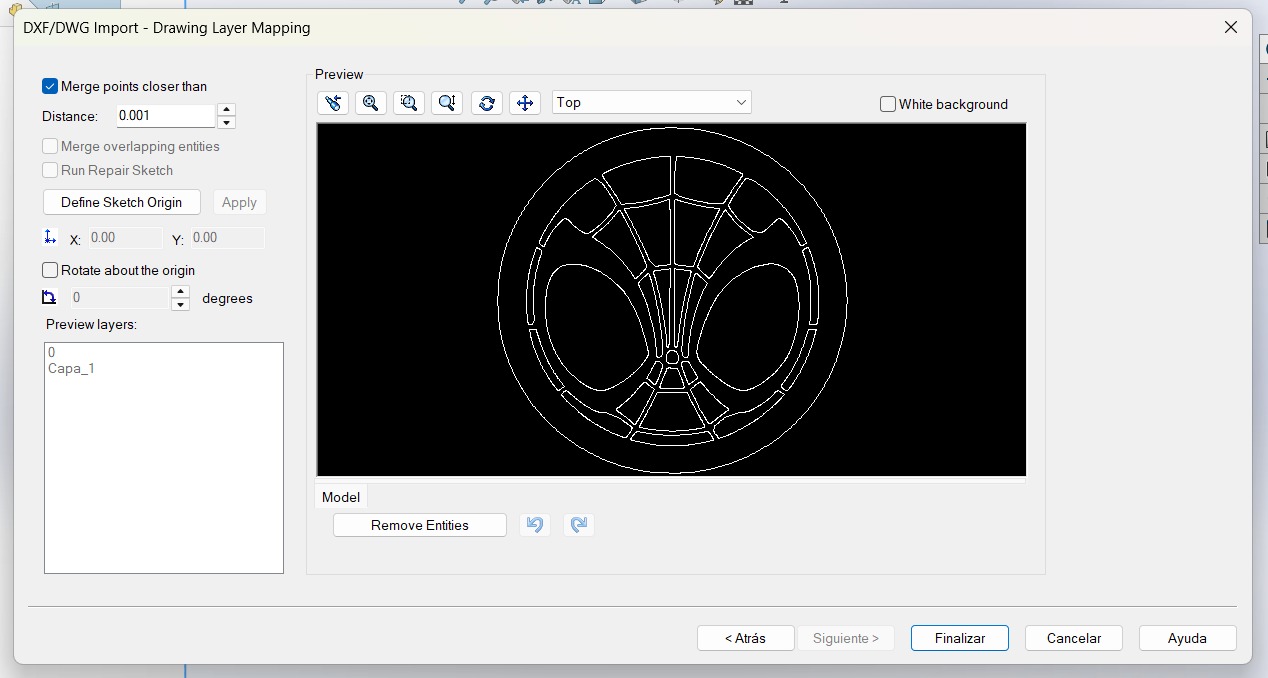The image size is (1268, 678).
Task: Select the zoom to fit magnifier icon
Action: click(371, 102)
